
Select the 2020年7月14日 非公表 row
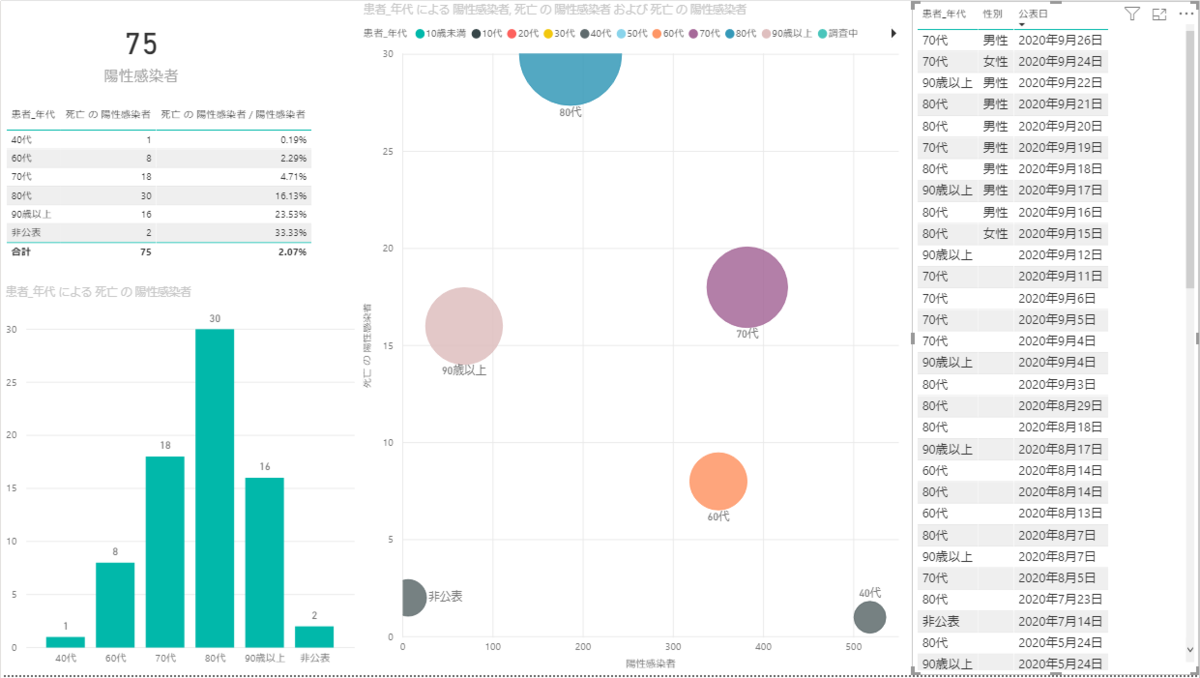coord(1012,621)
